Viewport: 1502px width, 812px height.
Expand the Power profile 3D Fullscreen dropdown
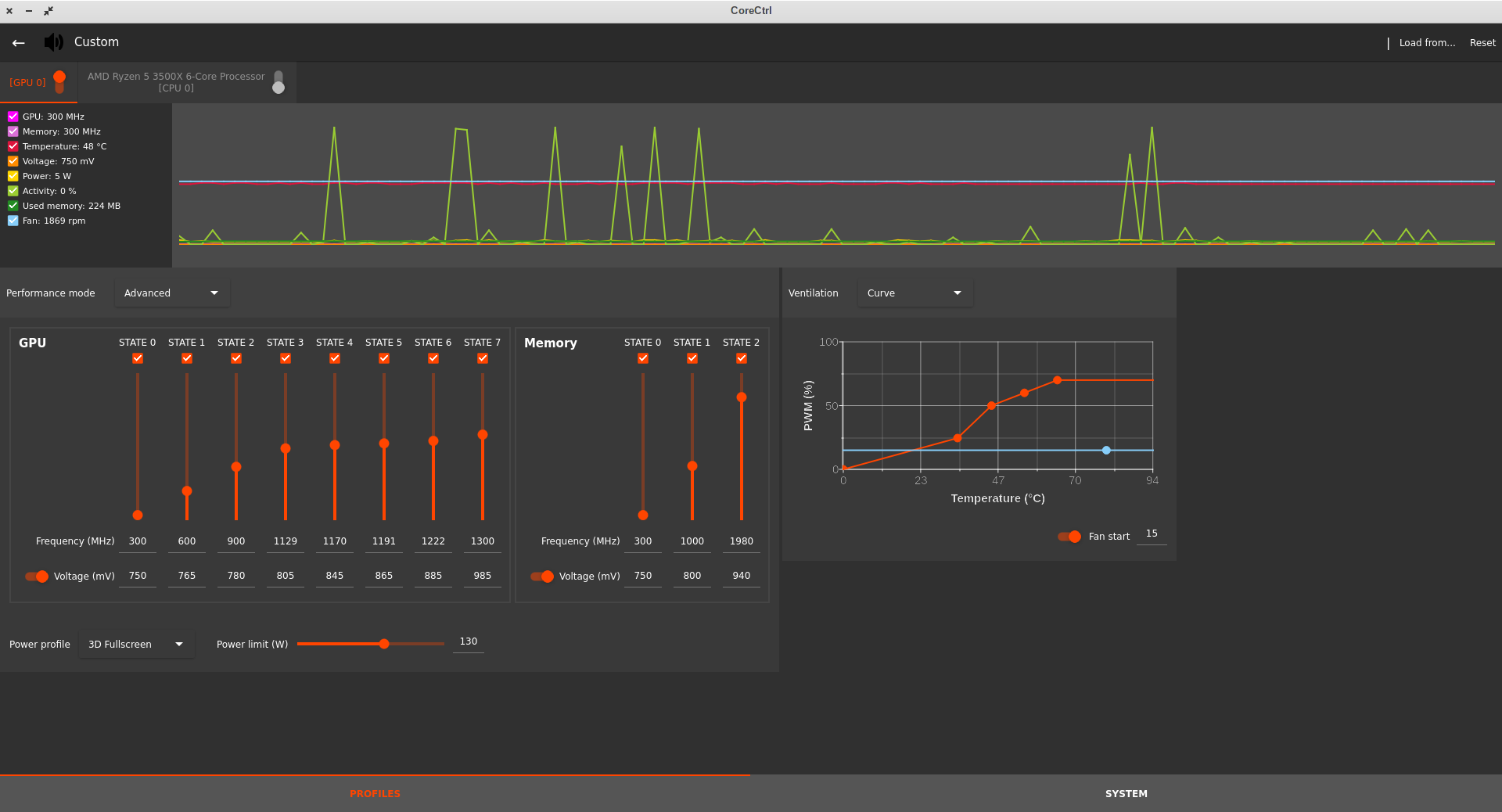pyautogui.click(x=136, y=645)
